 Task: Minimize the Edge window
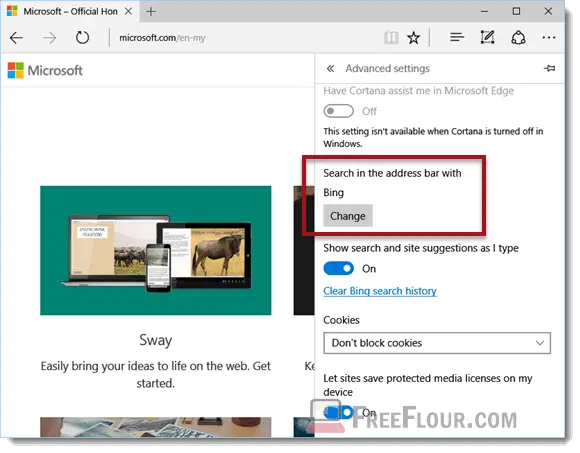[484, 11]
